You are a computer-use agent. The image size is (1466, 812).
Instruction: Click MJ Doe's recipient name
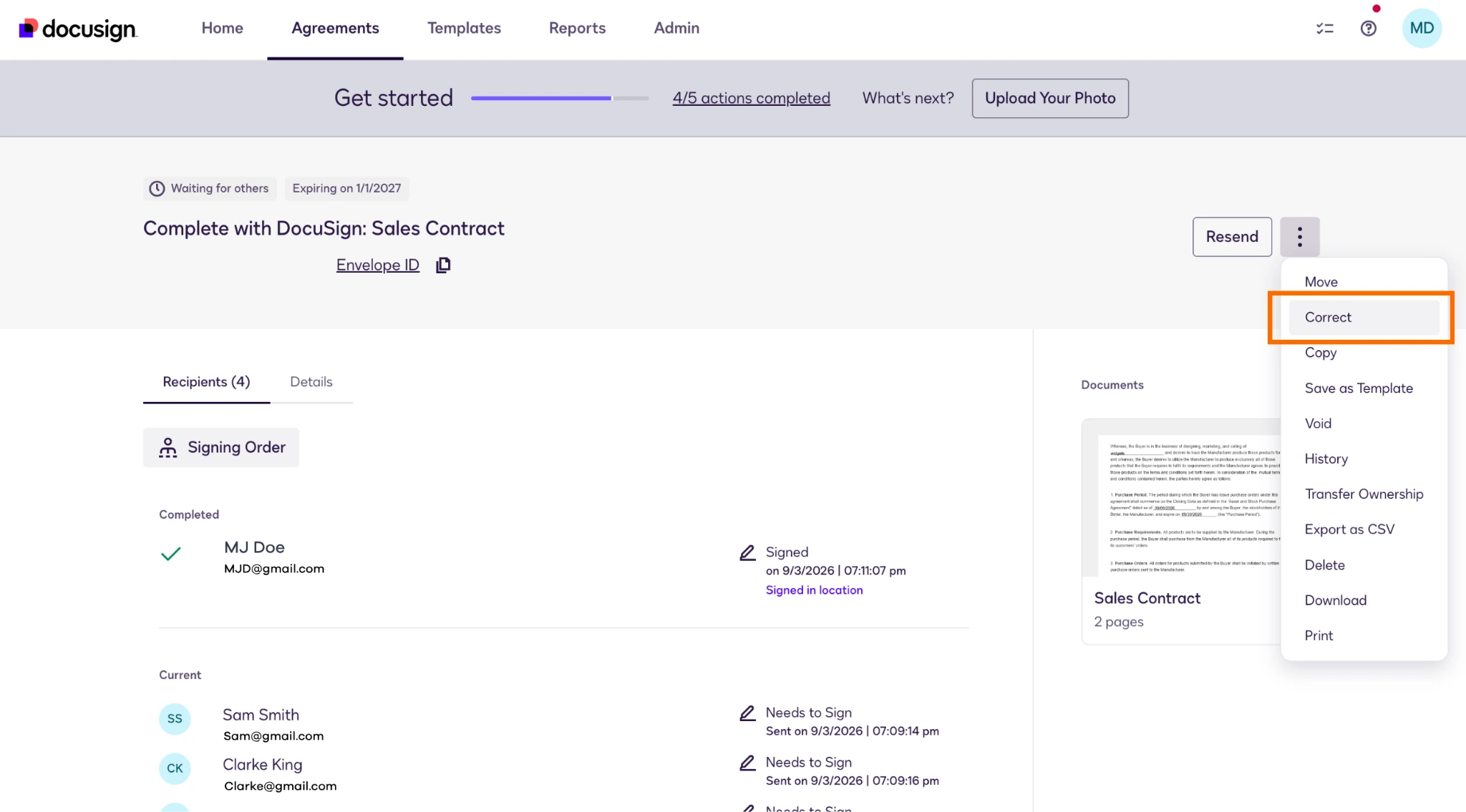pyautogui.click(x=254, y=548)
